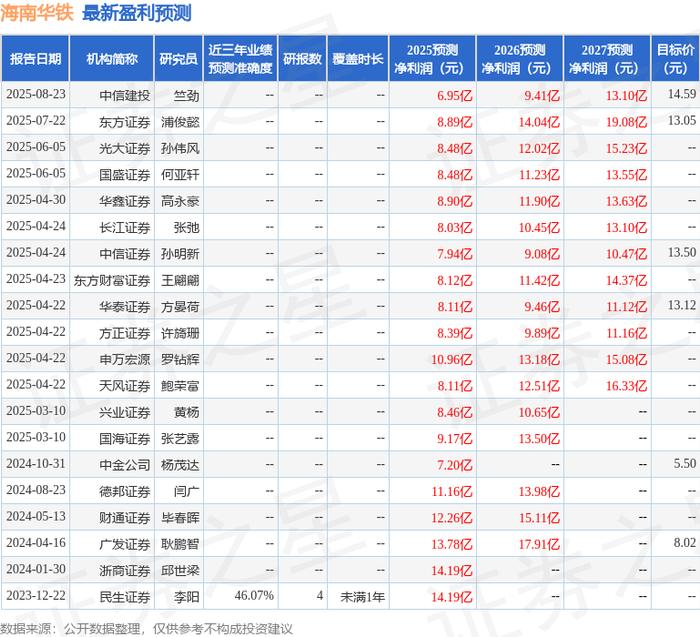Click the 19.08亿 profit forecast
Viewport: 700px width, 637px height.
[x=626, y=122]
